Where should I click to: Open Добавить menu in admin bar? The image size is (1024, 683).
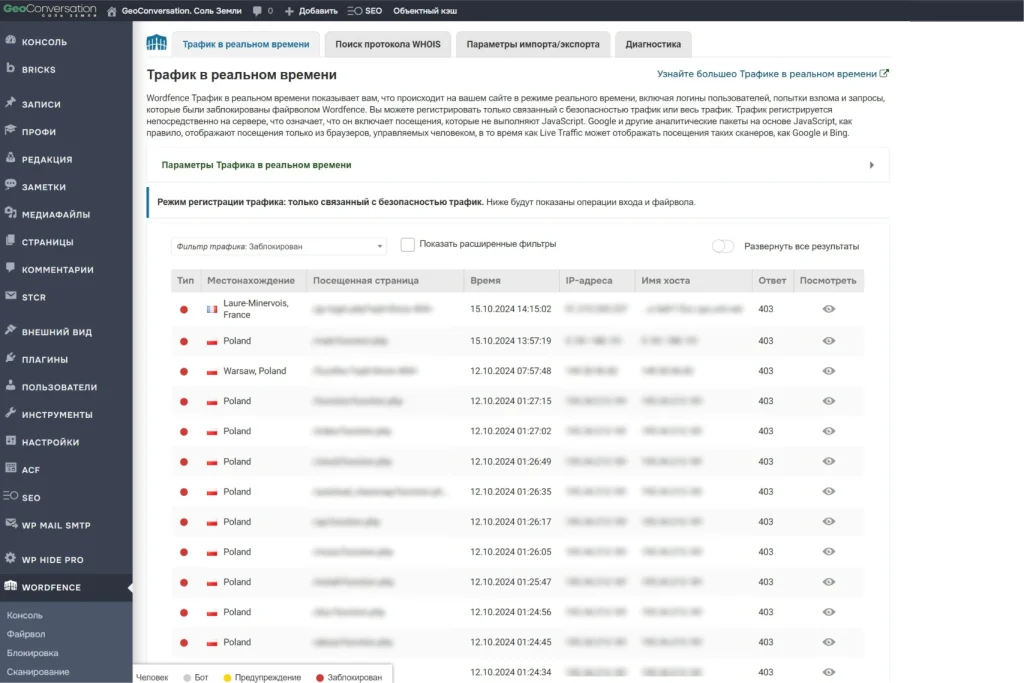[311, 11]
